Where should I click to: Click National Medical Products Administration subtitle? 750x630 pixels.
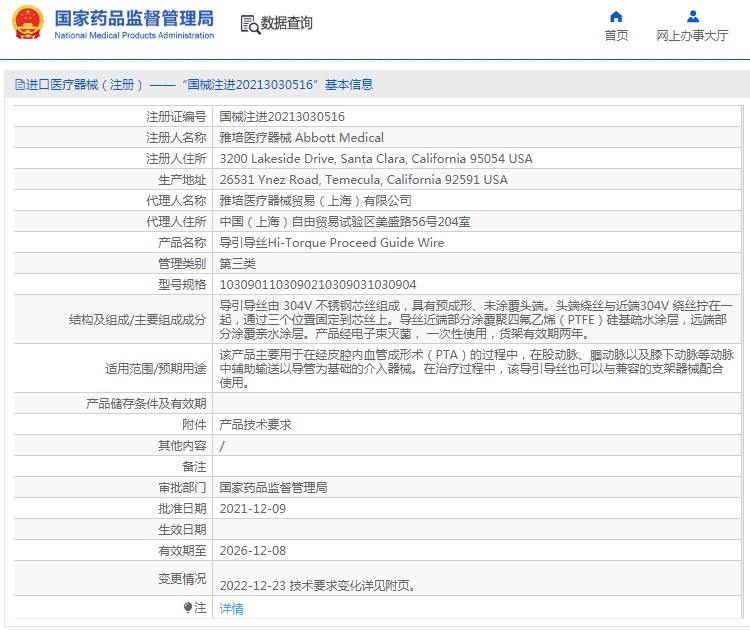coord(134,35)
